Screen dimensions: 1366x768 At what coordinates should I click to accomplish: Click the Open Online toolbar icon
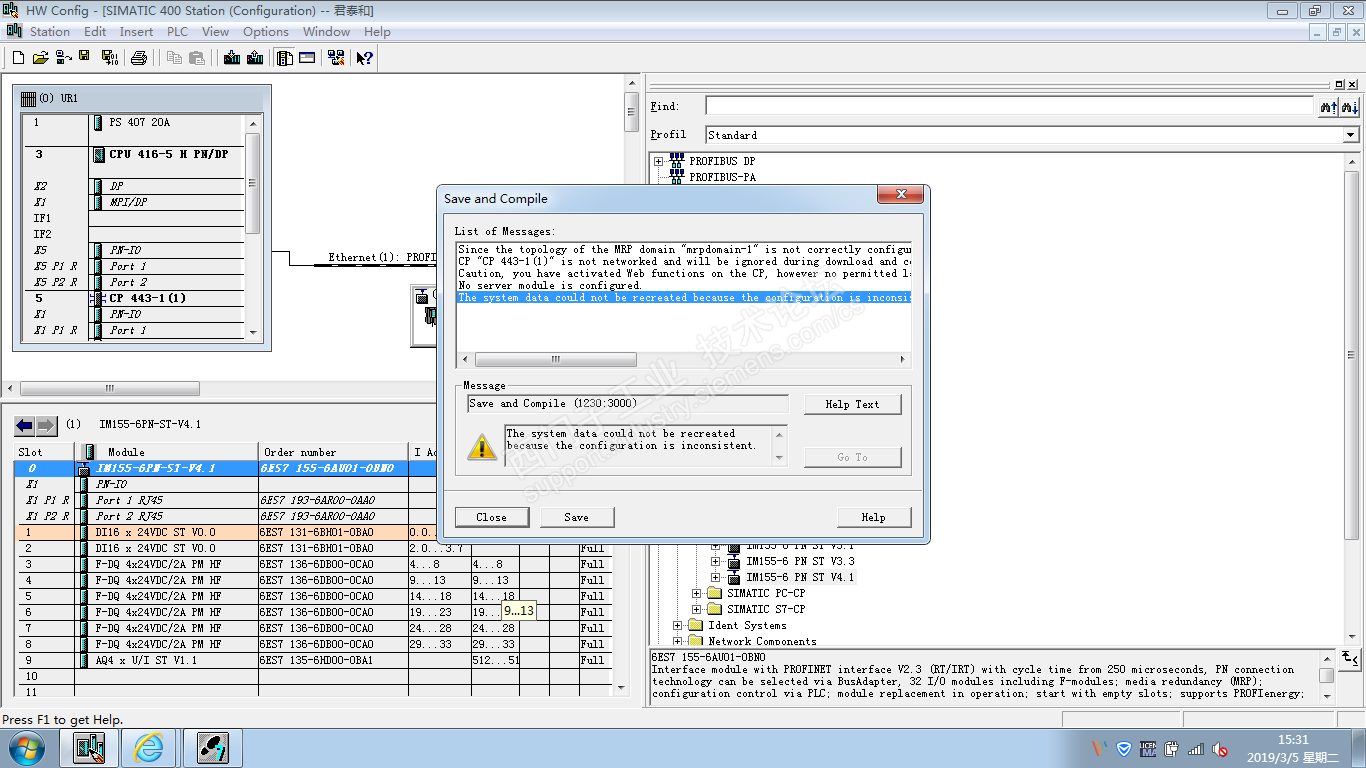62,58
